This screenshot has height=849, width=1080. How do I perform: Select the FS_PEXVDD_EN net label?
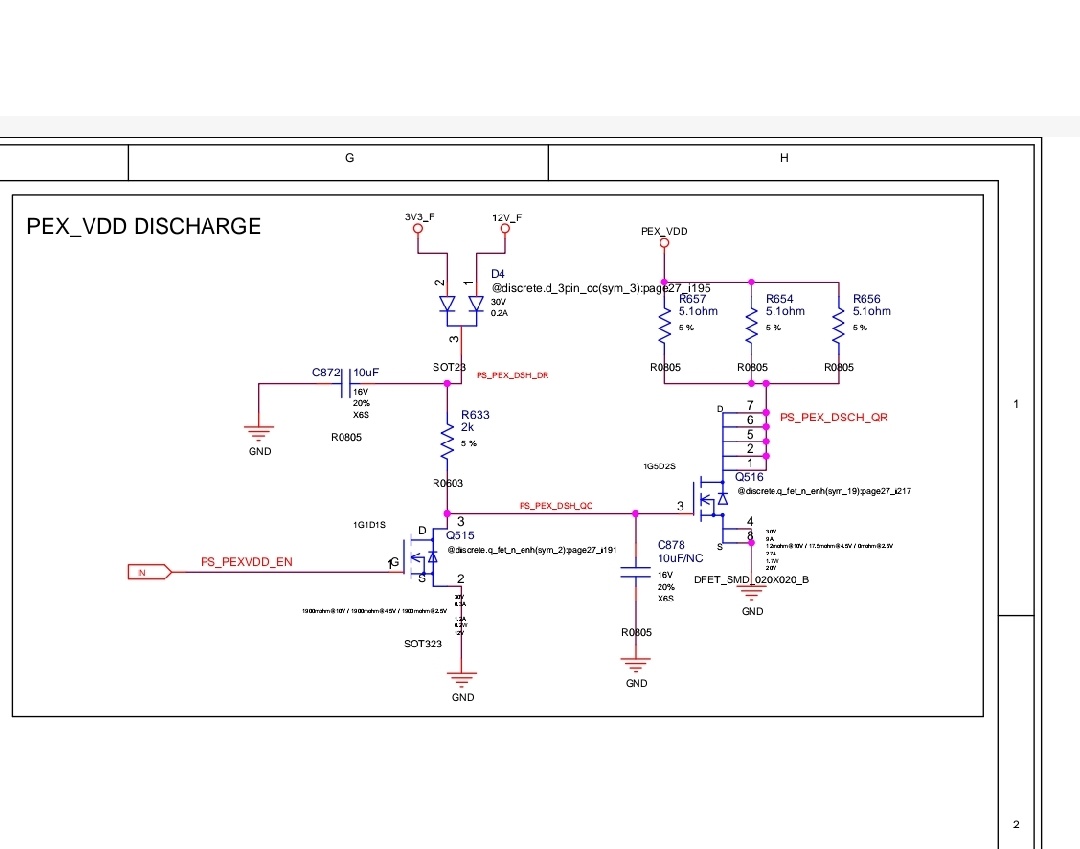tap(247, 562)
